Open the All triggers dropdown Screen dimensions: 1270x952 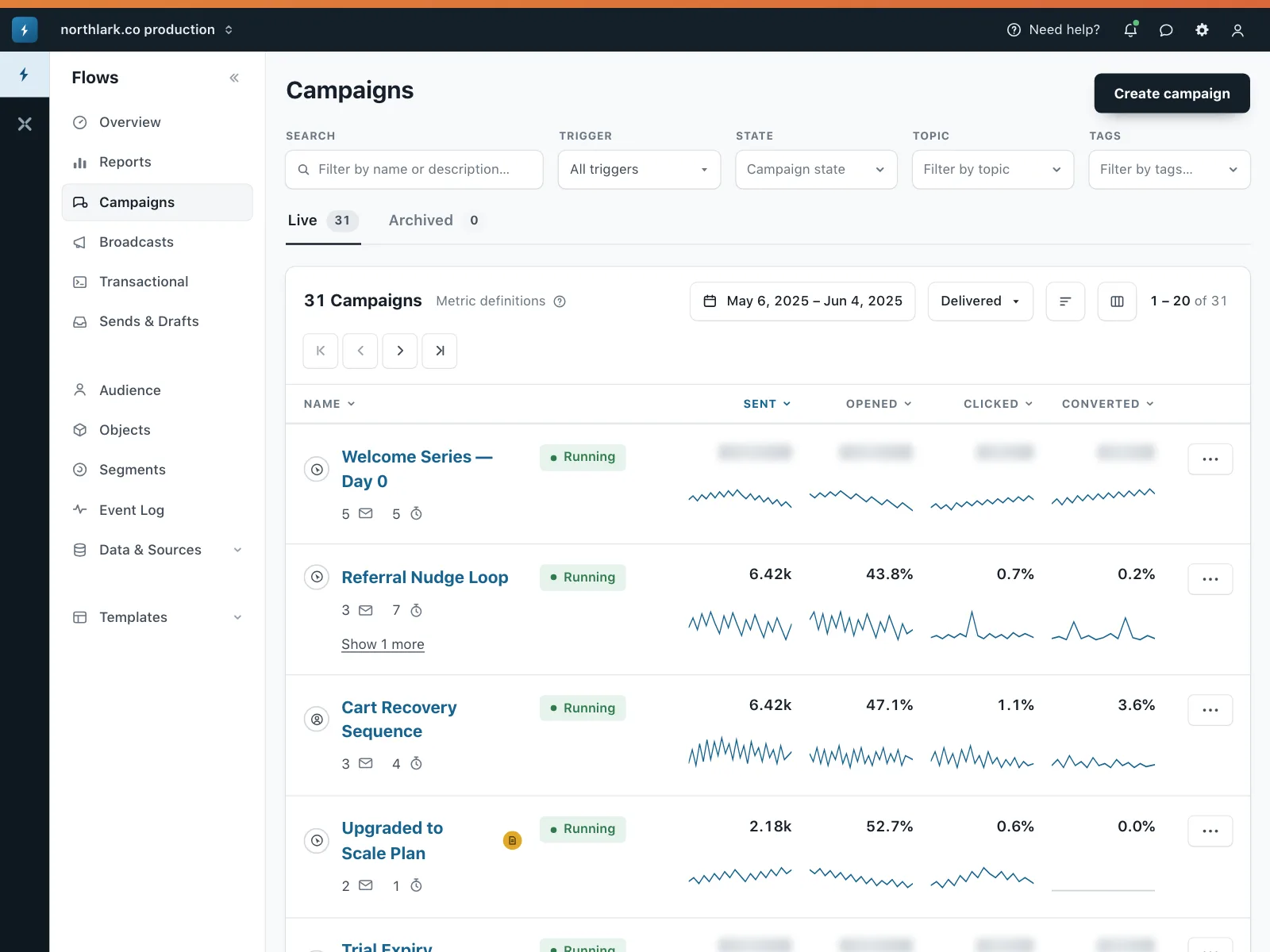coord(640,170)
